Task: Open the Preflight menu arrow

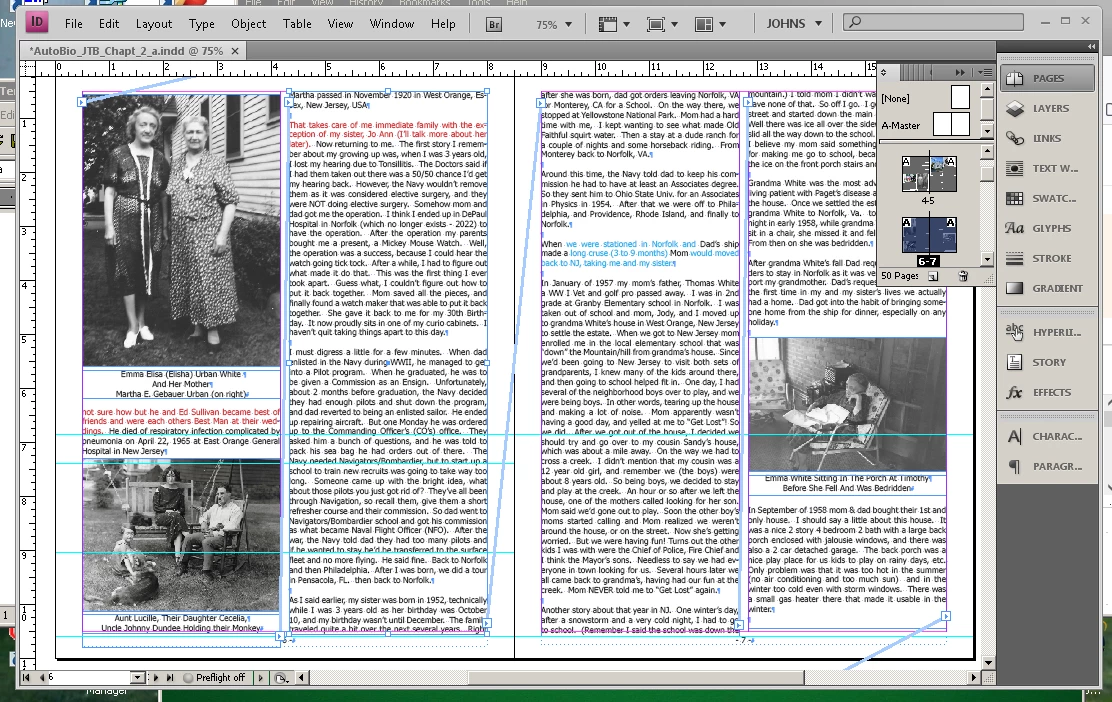Action: (x=260, y=678)
